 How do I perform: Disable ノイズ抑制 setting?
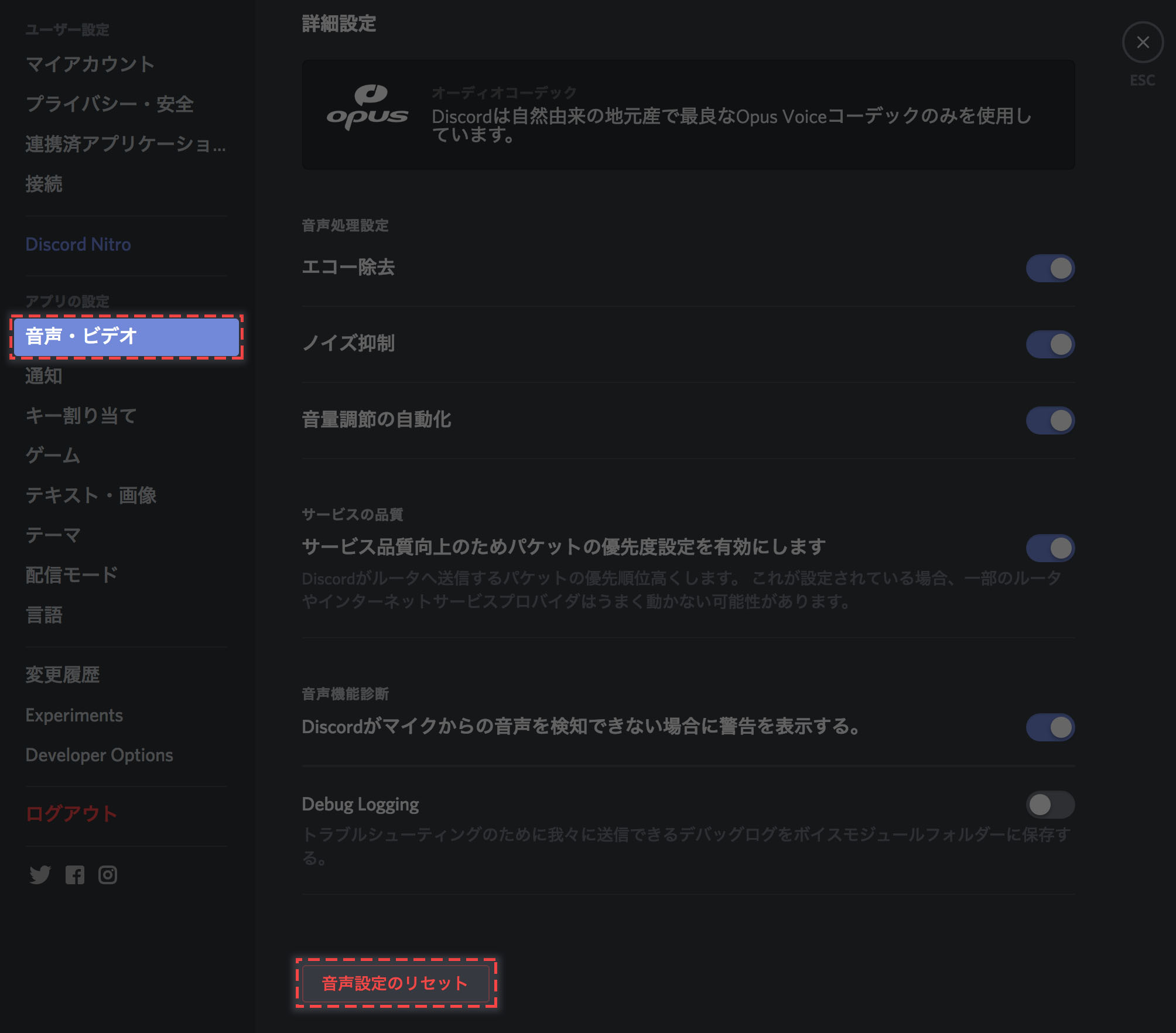(1050, 343)
